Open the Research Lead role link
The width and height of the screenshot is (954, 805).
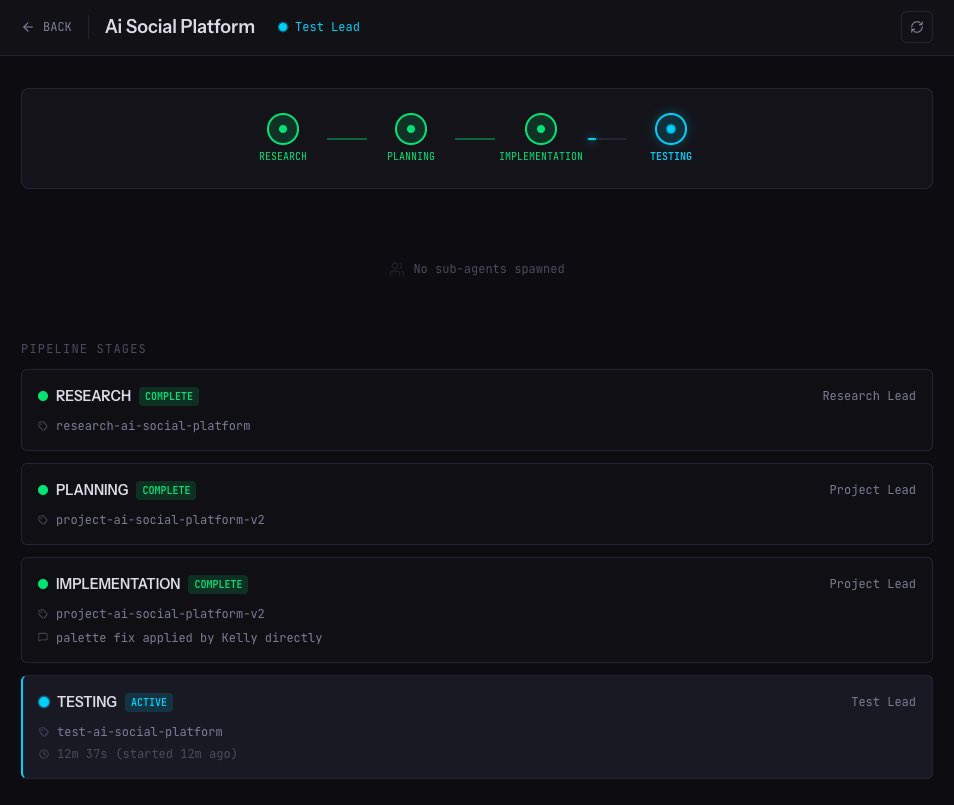click(869, 396)
